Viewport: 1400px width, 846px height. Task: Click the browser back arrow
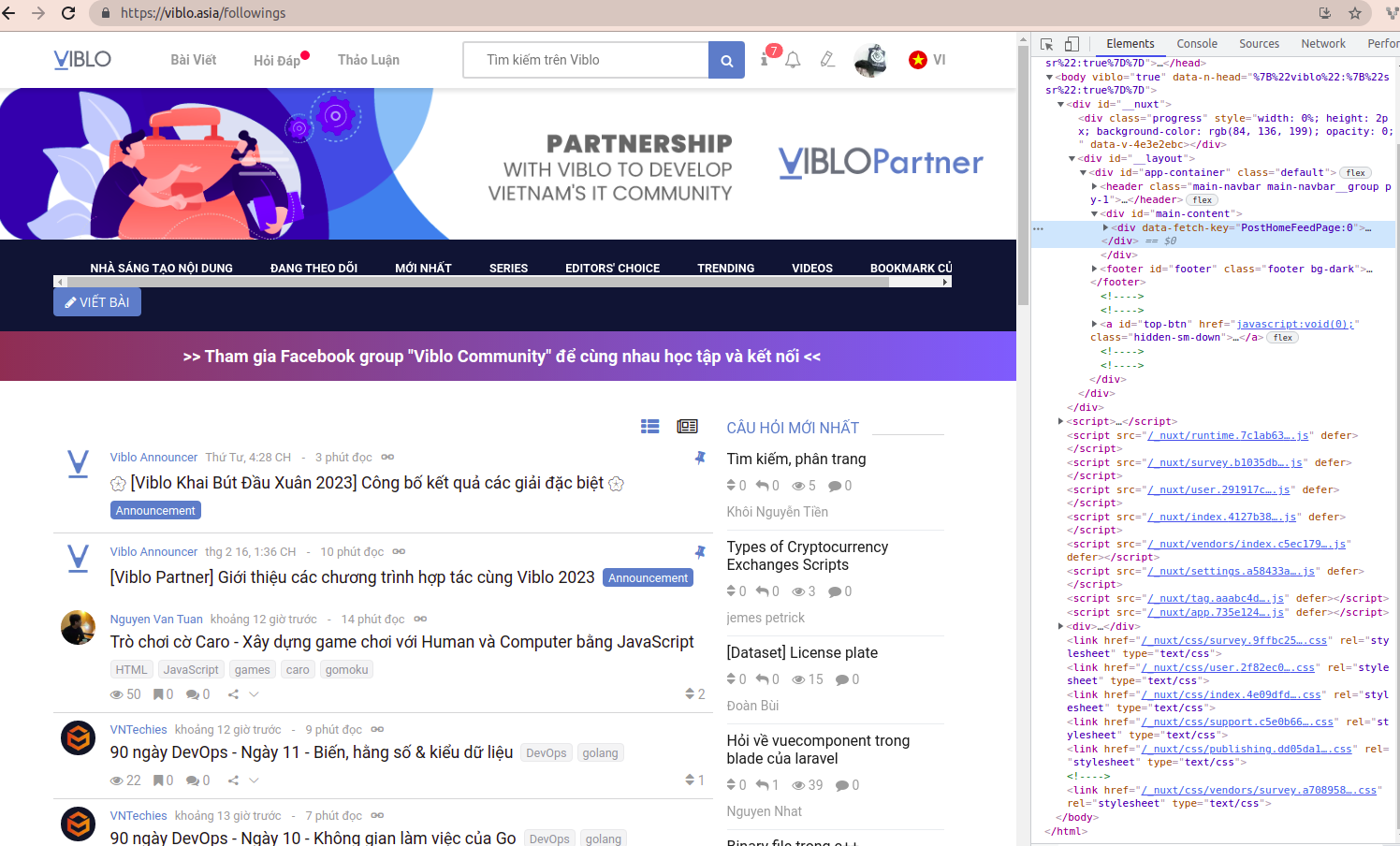(x=10, y=13)
